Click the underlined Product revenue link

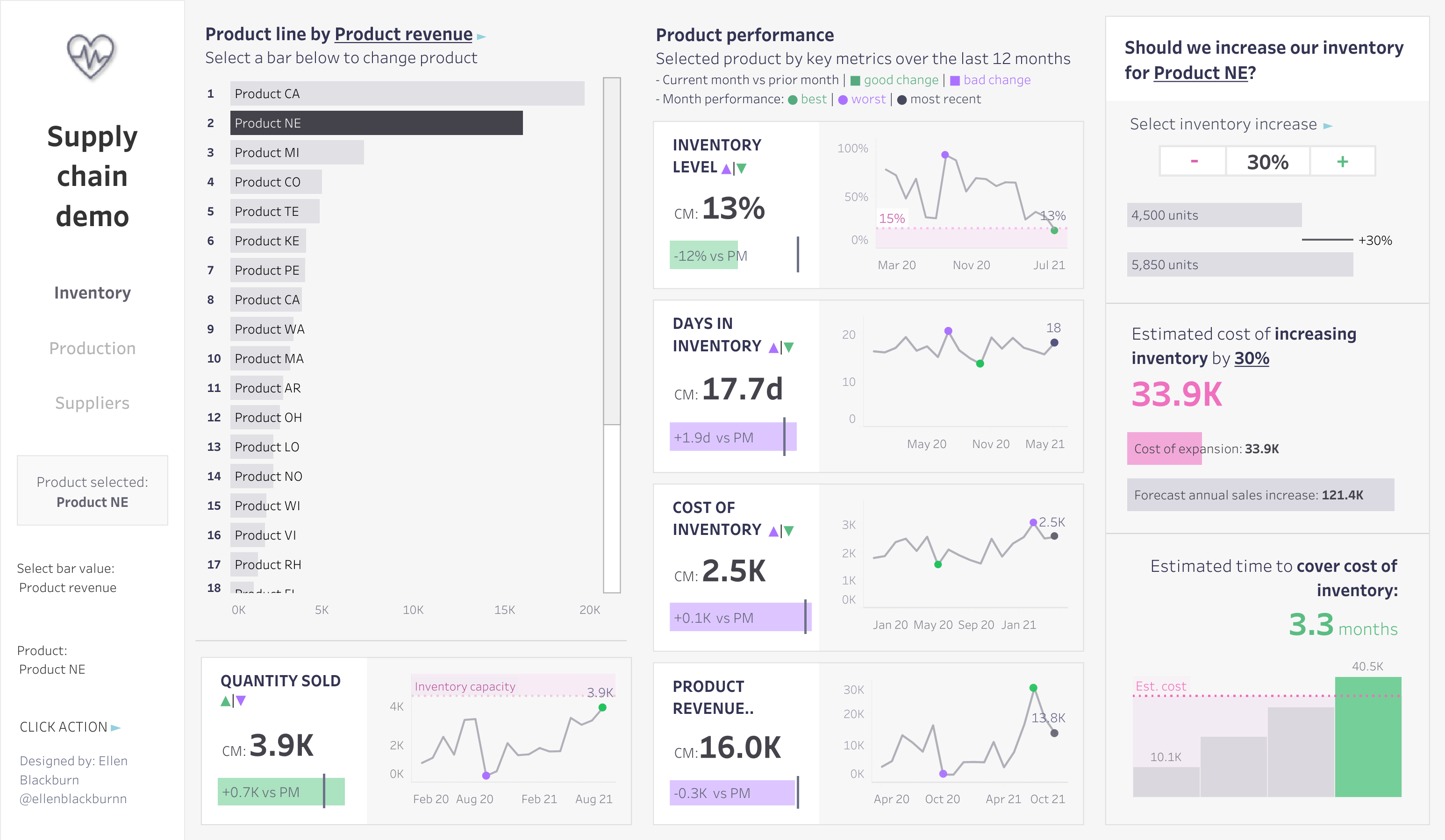[x=403, y=35]
